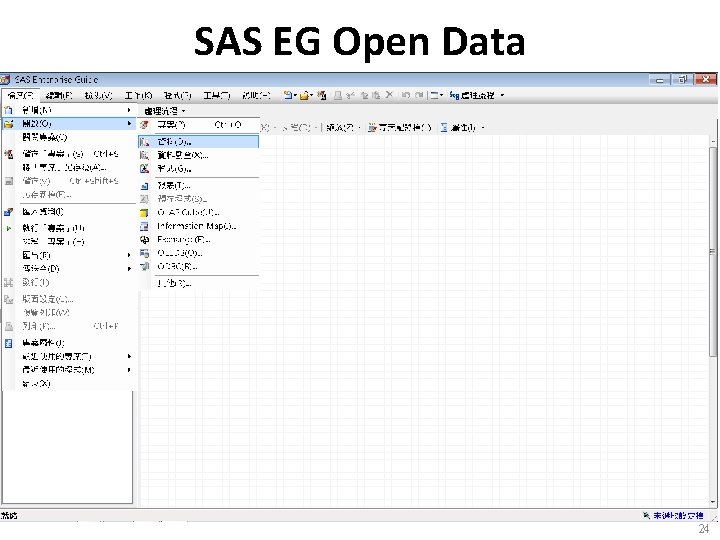Choose Save Project with Ctrl+S shortcut
This screenshot has height=540, width=720.
(x=69, y=154)
